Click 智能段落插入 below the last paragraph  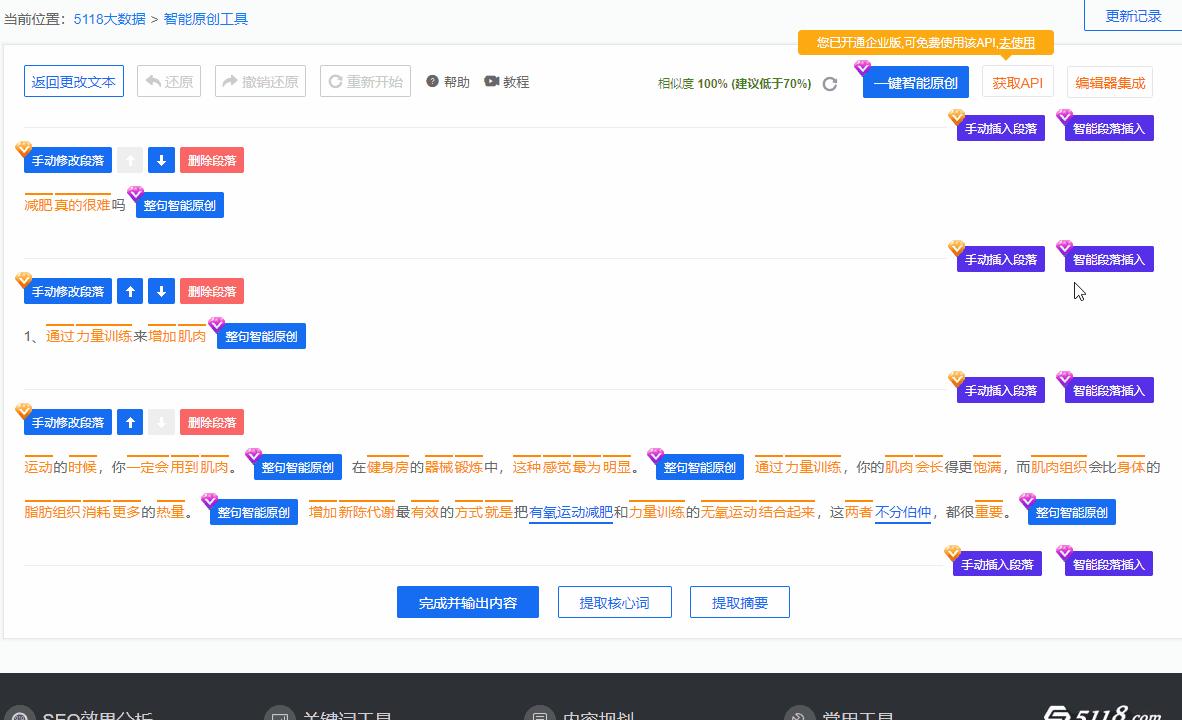pyautogui.click(x=1105, y=563)
